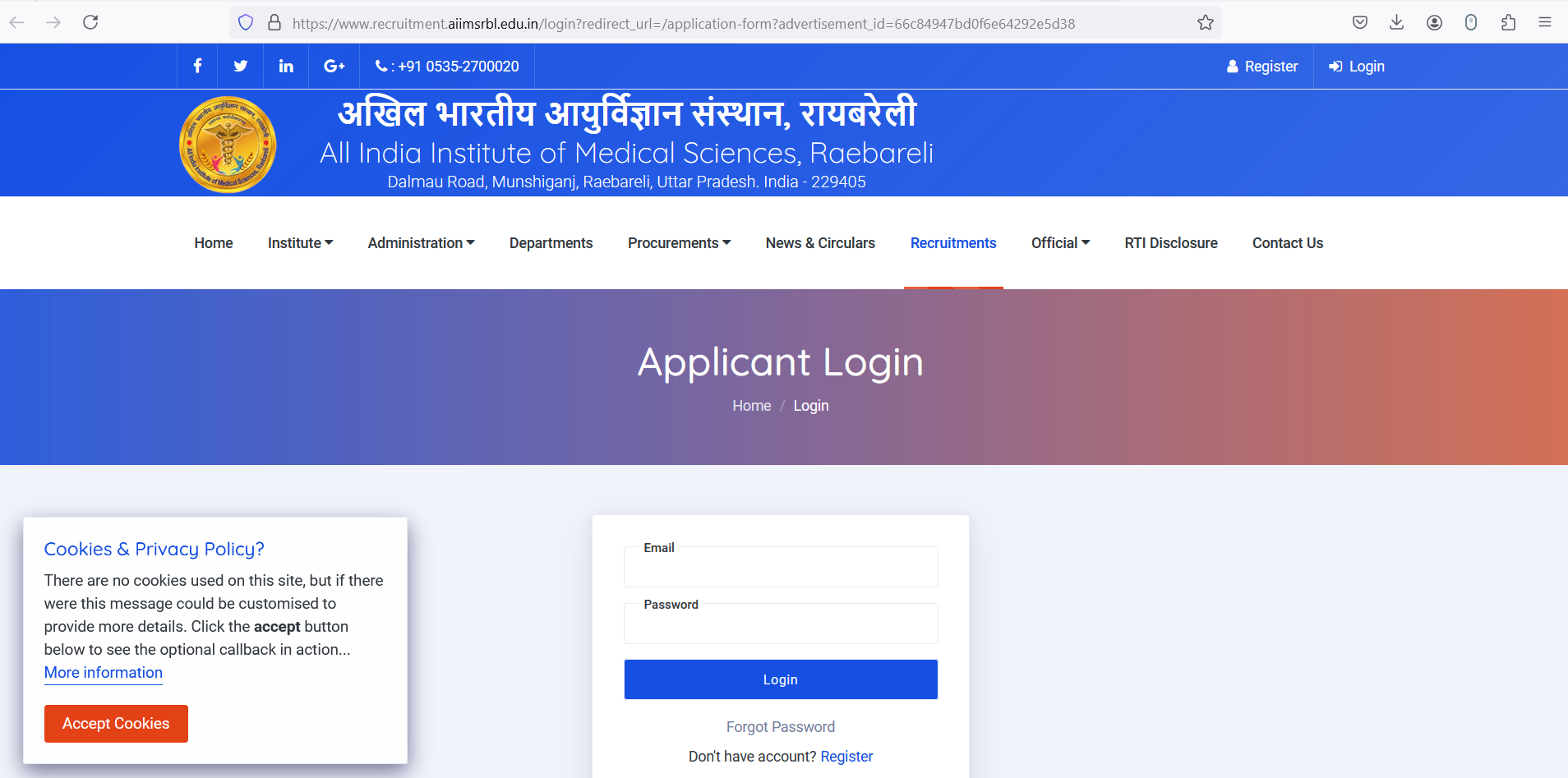The image size is (1568, 778).
Task: Open the Procurements dropdown menu
Action: click(x=679, y=243)
